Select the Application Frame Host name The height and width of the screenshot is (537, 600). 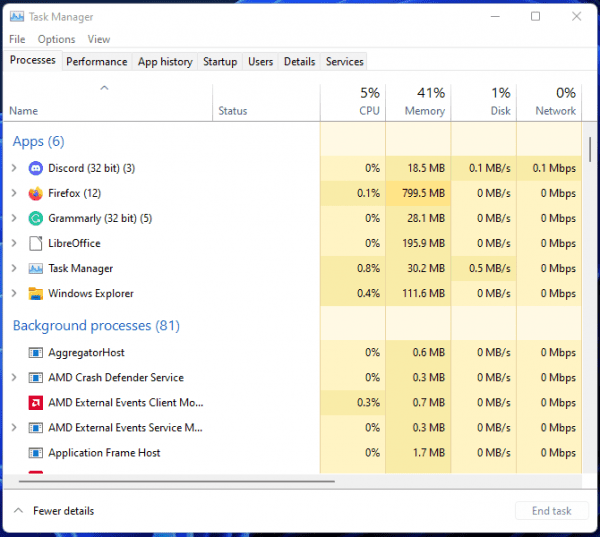pos(104,453)
